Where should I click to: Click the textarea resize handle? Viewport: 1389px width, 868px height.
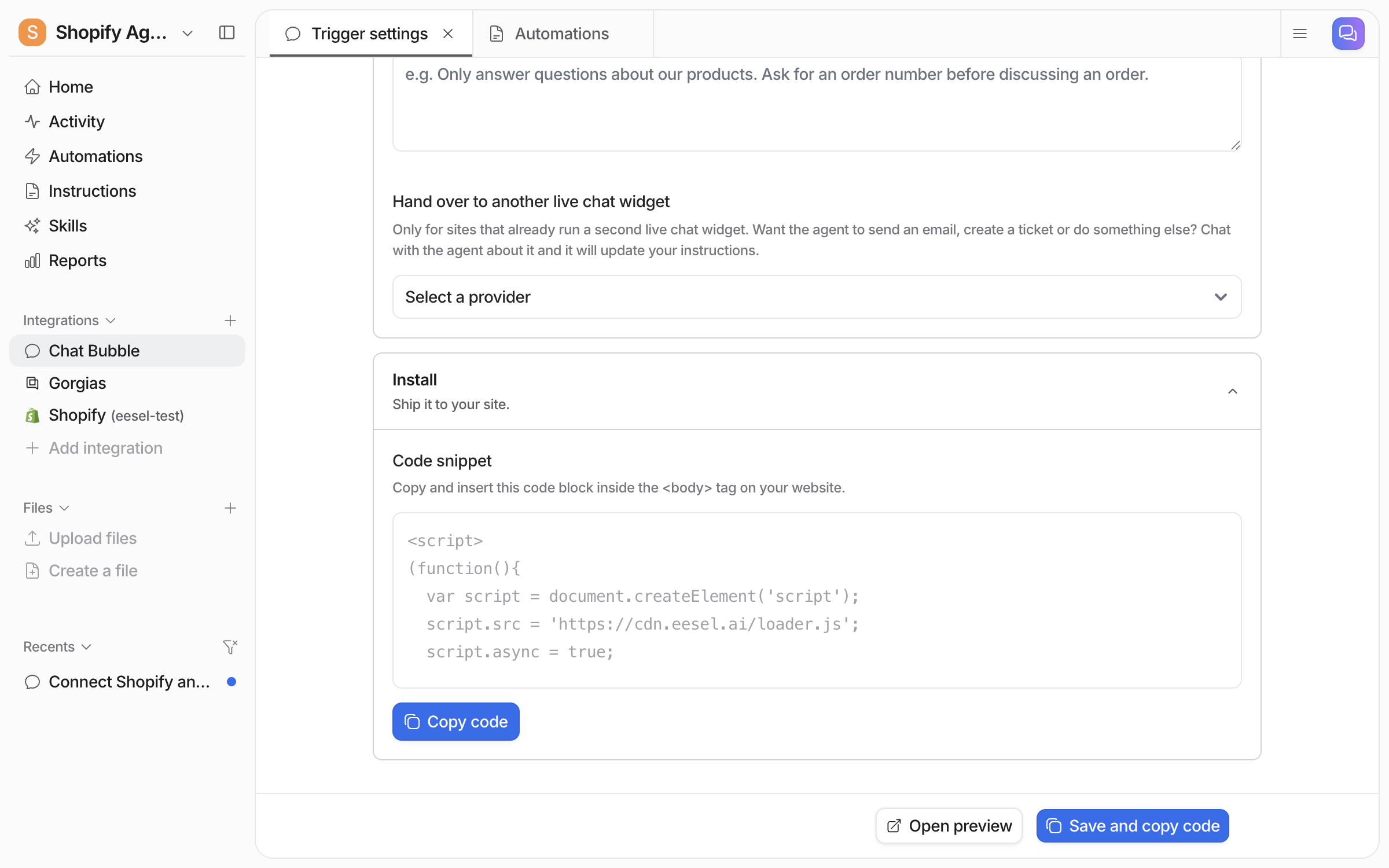click(x=1235, y=145)
